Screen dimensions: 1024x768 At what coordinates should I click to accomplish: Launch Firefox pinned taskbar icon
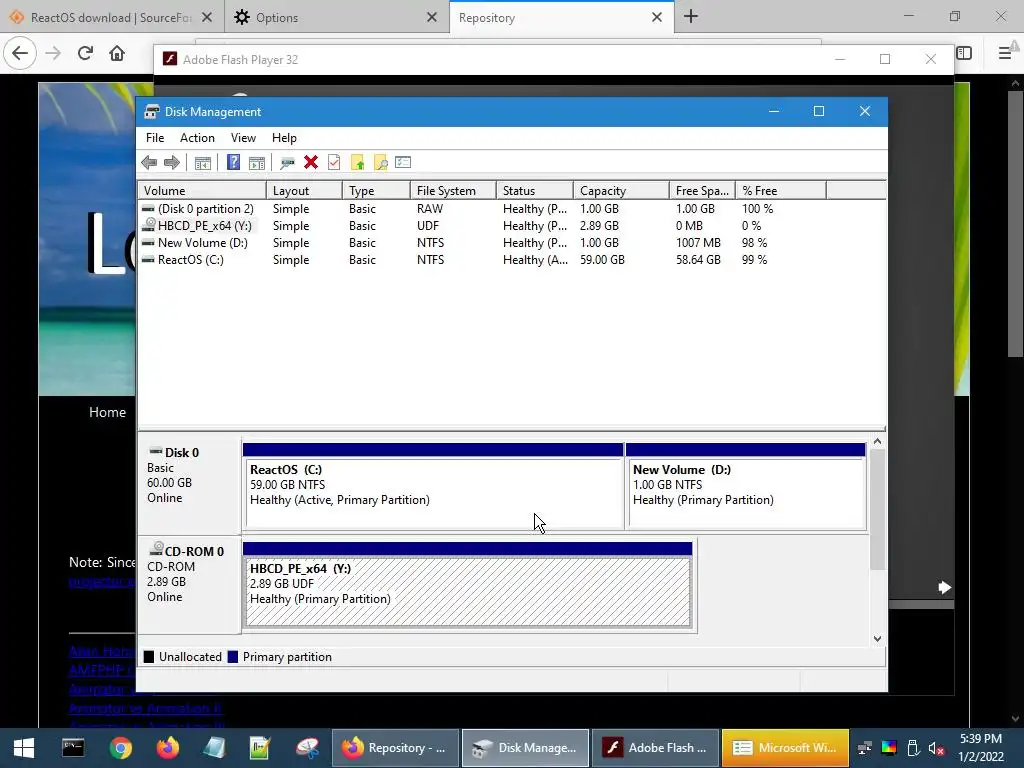167,748
